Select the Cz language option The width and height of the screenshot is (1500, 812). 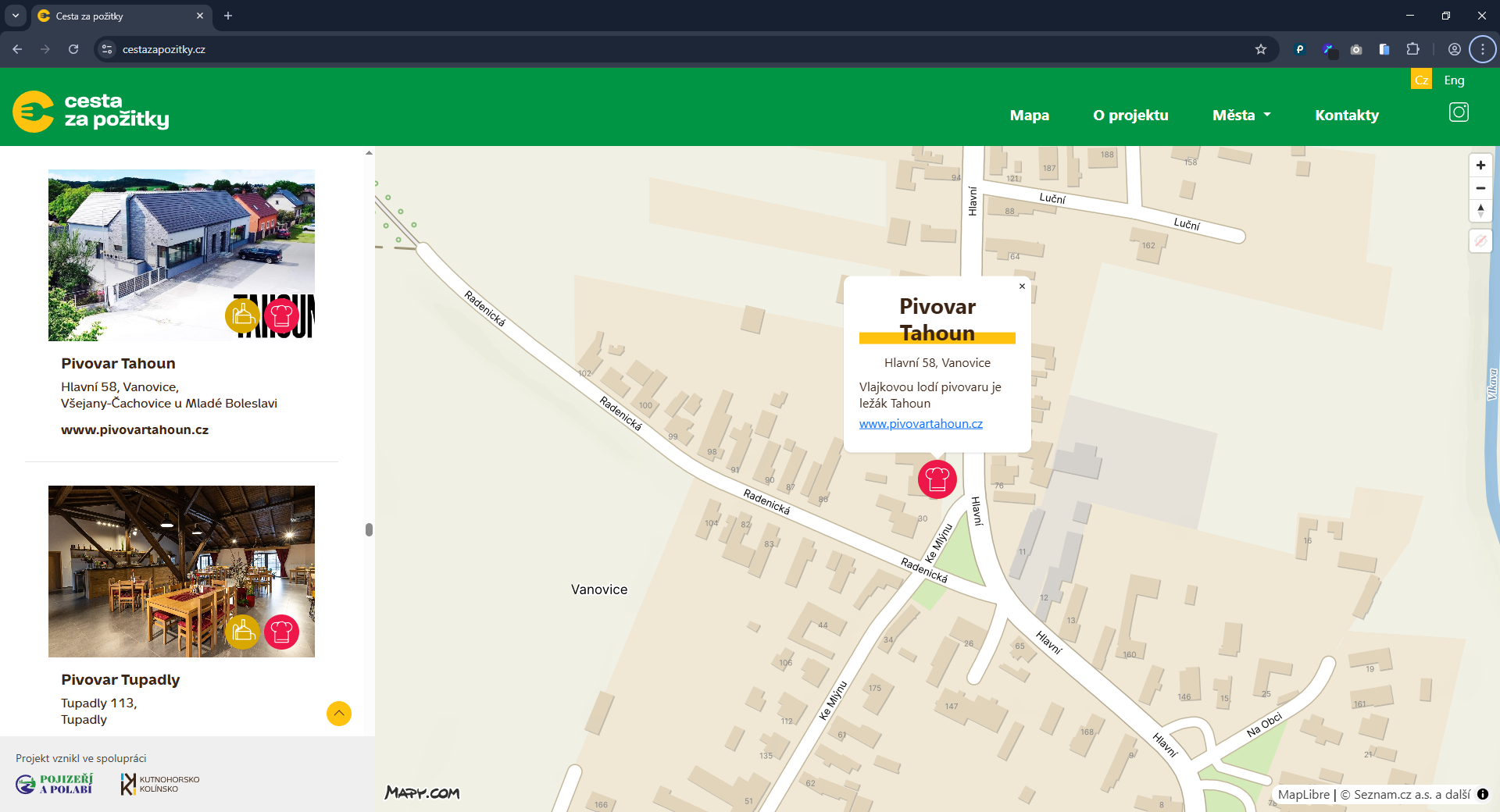pos(1421,80)
